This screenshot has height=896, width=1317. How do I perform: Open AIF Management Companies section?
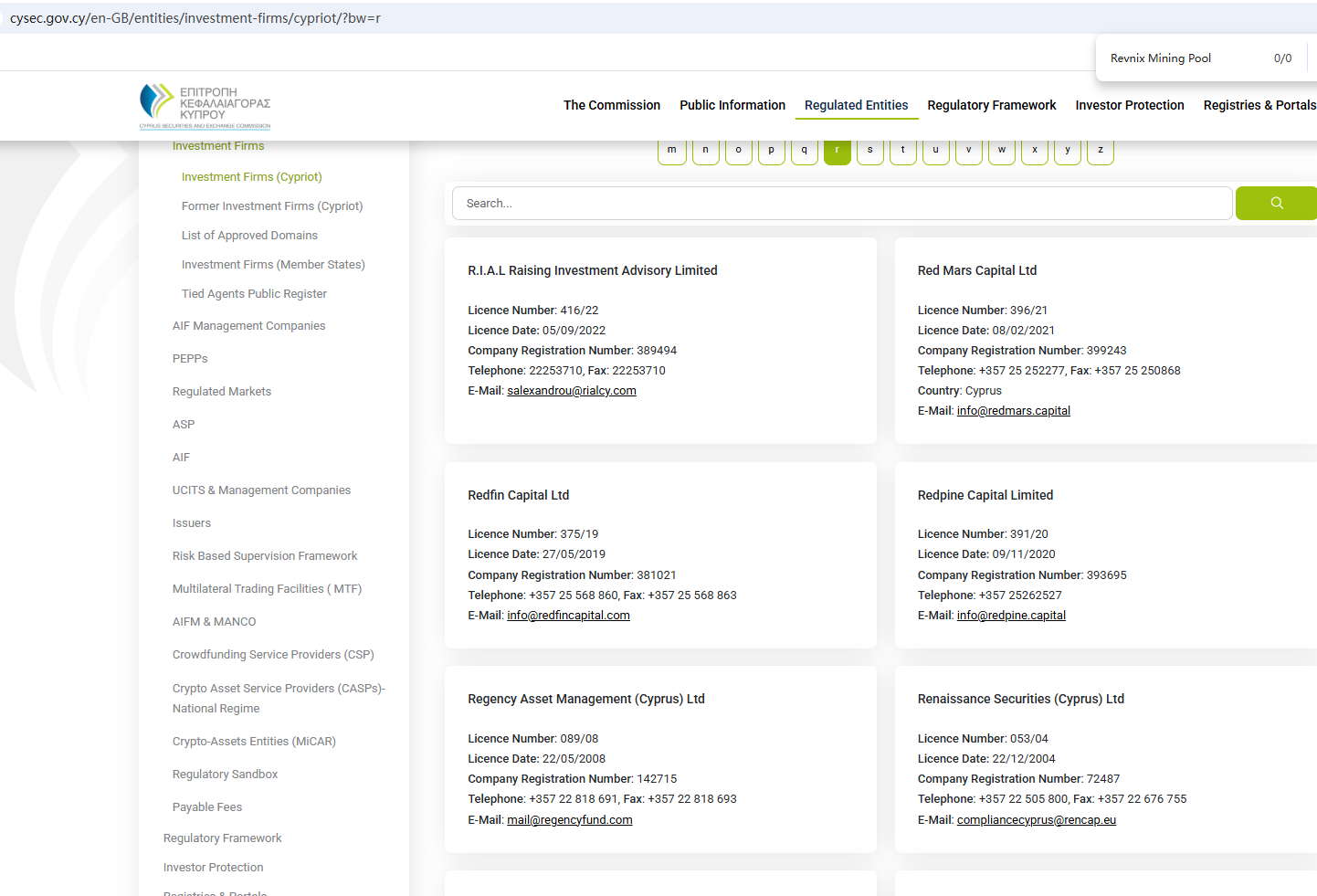click(248, 326)
